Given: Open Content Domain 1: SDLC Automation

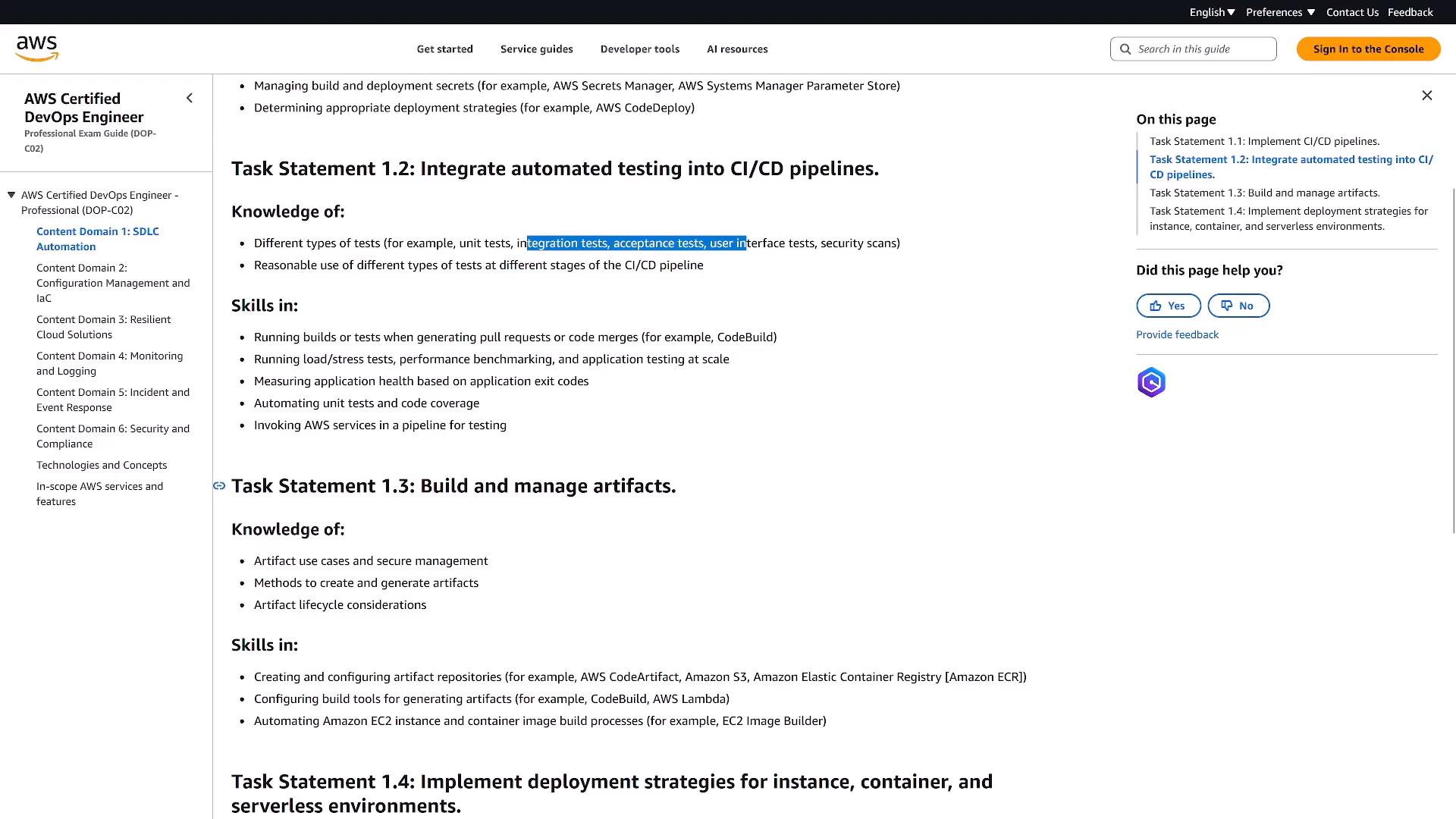Looking at the screenshot, I should 98,239.
